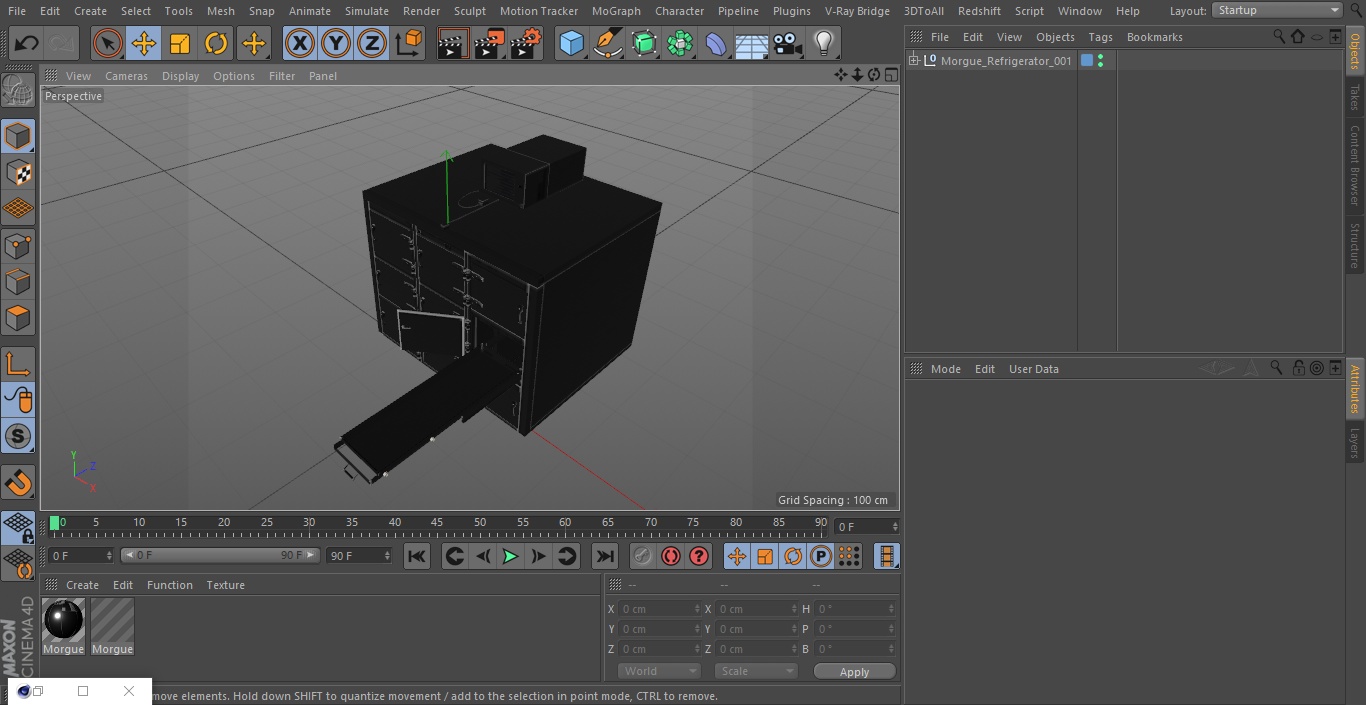Go to end of animation
Screen dimensions: 1366x705
(x=605, y=556)
